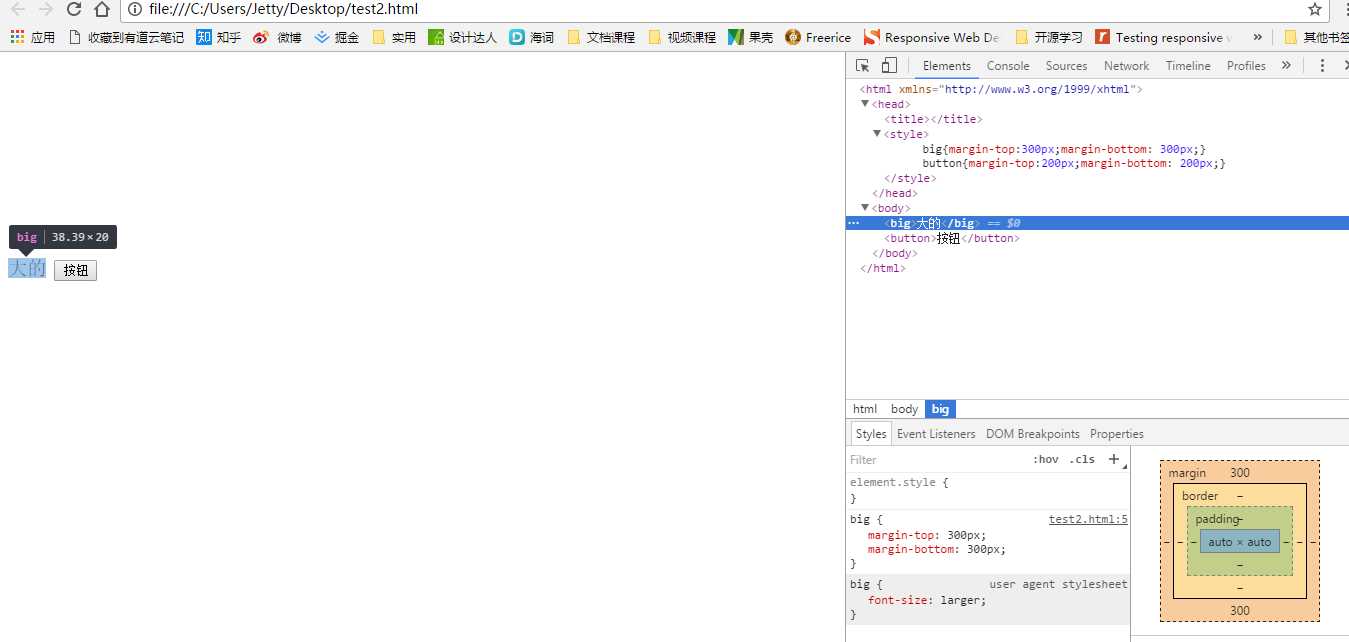Select the Styles sidebar tab
The image size is (1349, 642).
coord(871,434)
